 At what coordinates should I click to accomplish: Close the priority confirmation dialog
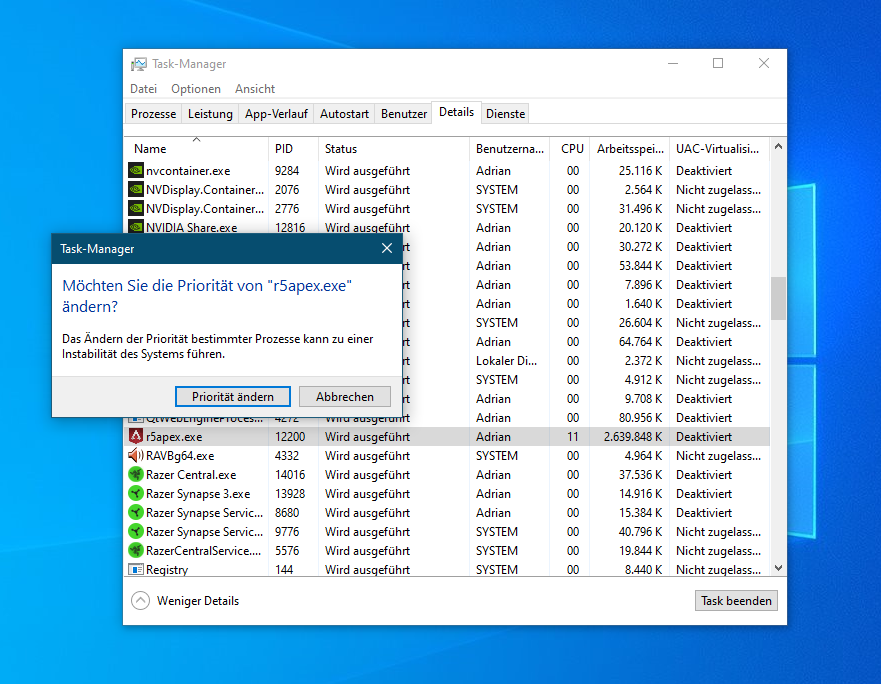387,248
